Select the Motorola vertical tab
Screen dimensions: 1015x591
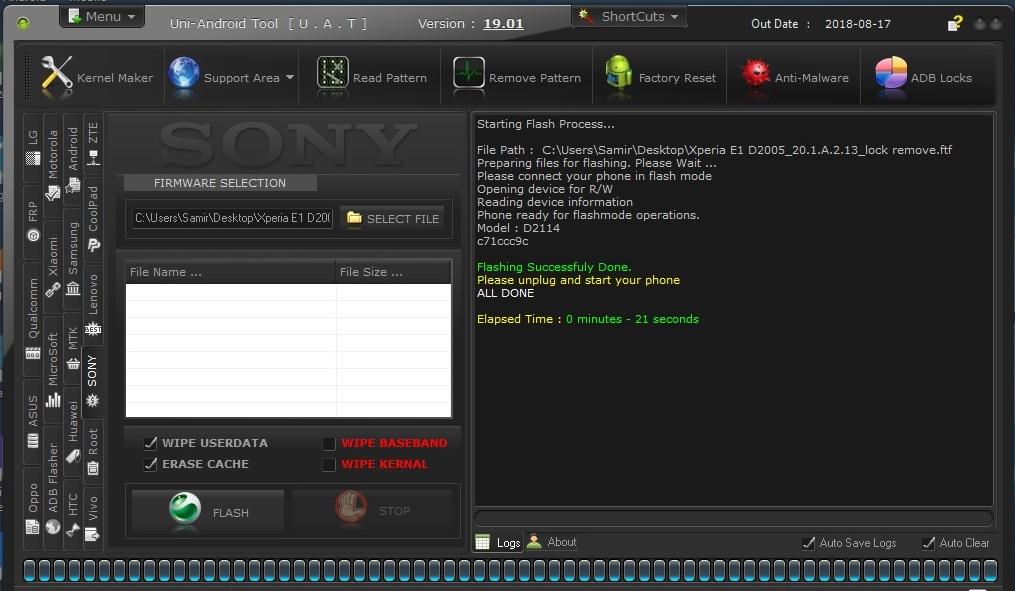[53, 164]
